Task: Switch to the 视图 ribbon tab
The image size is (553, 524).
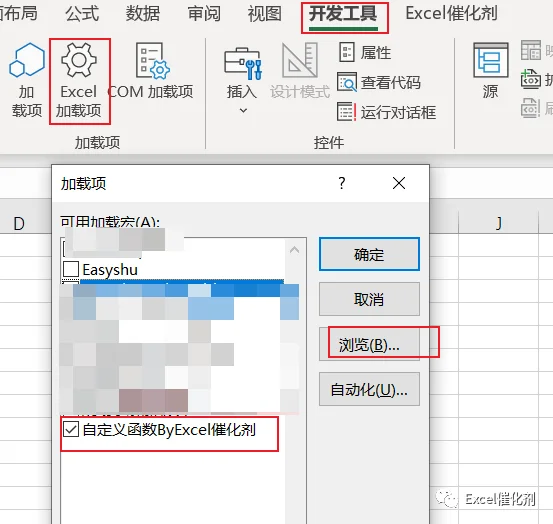Action: point(265,13)
